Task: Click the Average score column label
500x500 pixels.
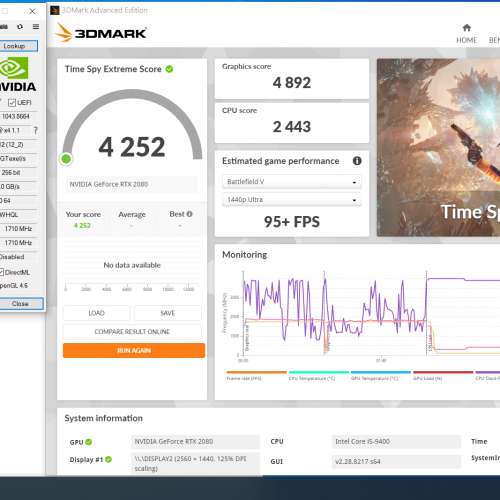Action: pyautogui.click(x=132, y=214)
